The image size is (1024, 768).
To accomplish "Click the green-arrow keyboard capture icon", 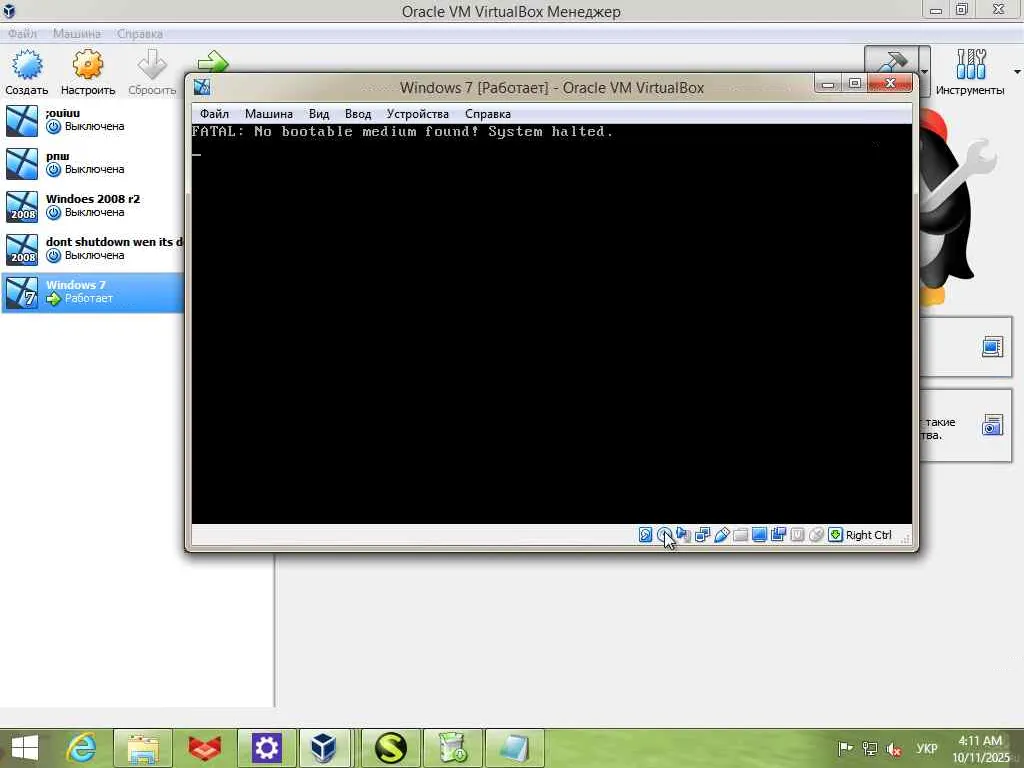I will coord(835,535).
